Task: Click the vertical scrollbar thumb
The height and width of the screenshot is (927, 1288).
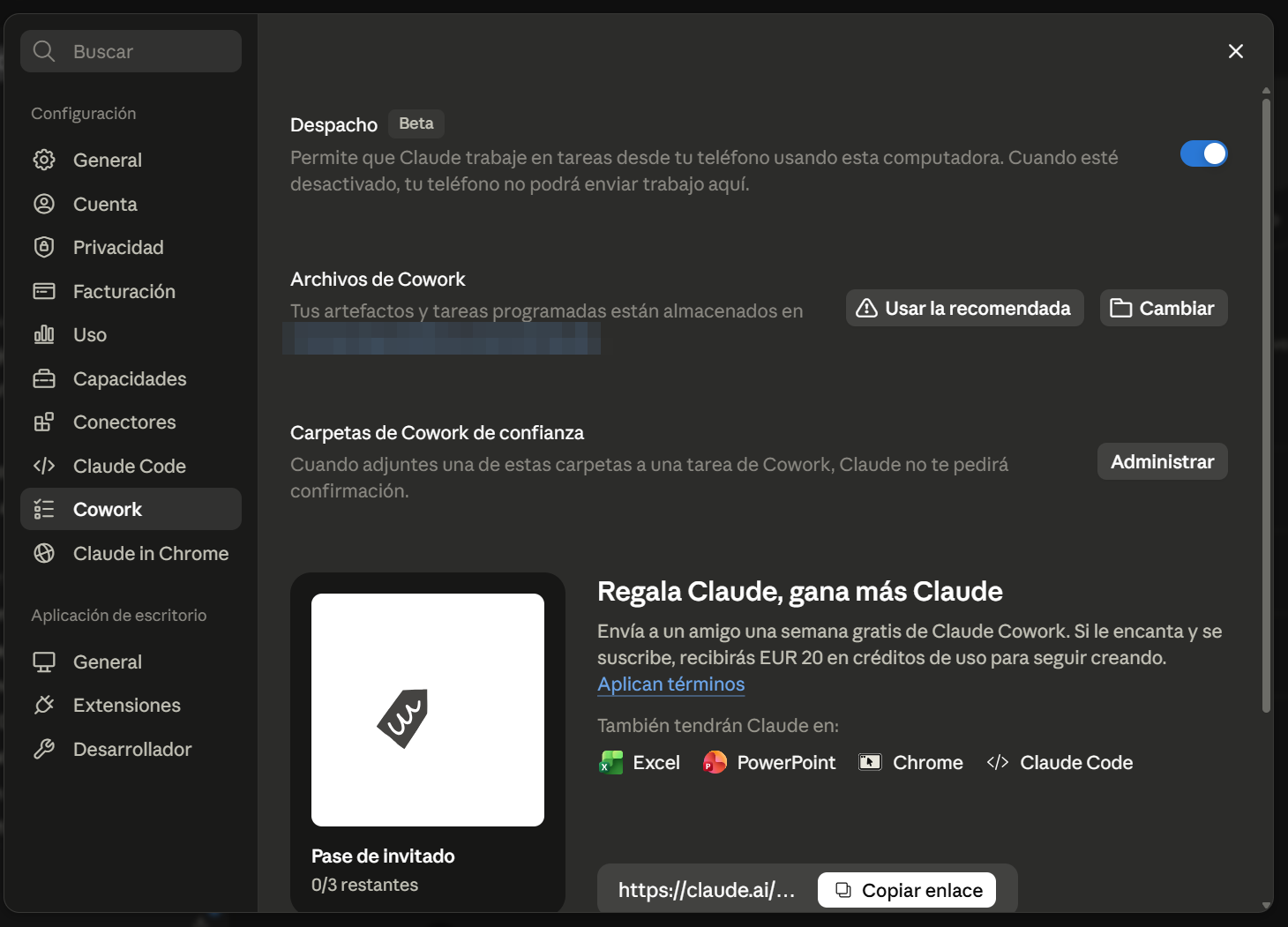Action: (1266, 406)
